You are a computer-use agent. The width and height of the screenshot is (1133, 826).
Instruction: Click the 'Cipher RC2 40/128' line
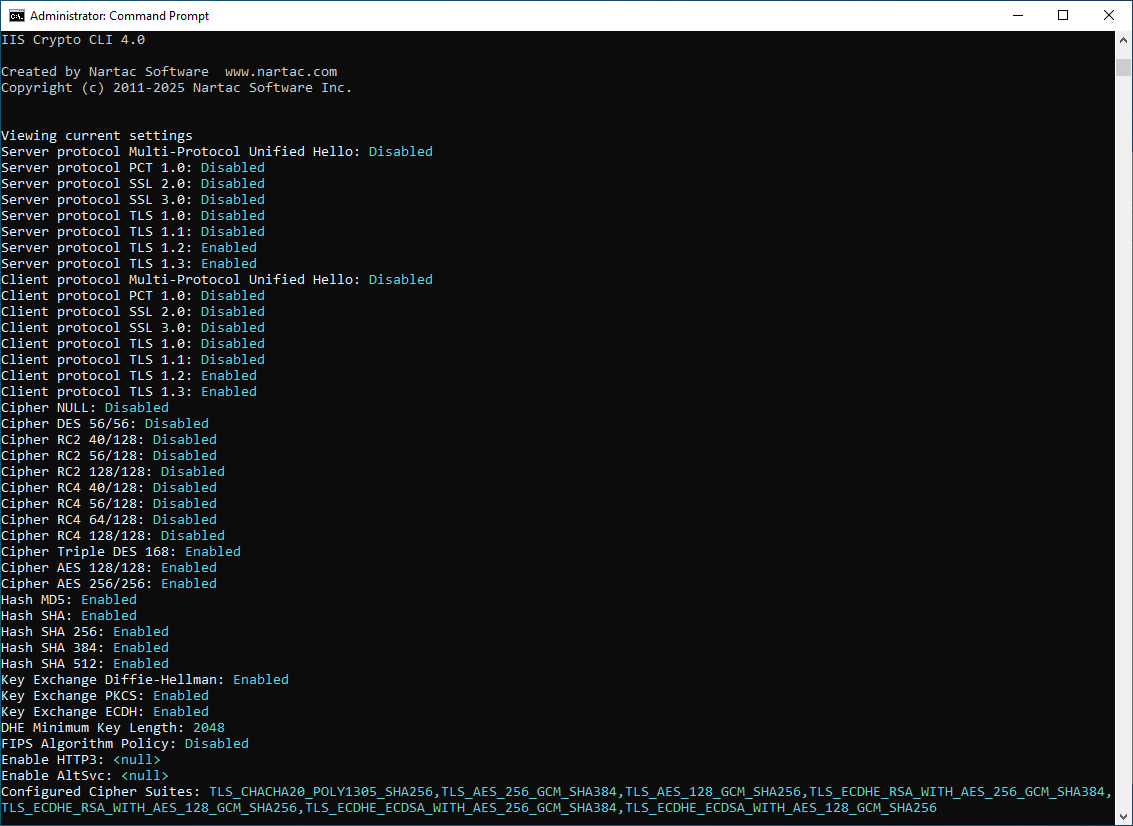click(109, 439)
